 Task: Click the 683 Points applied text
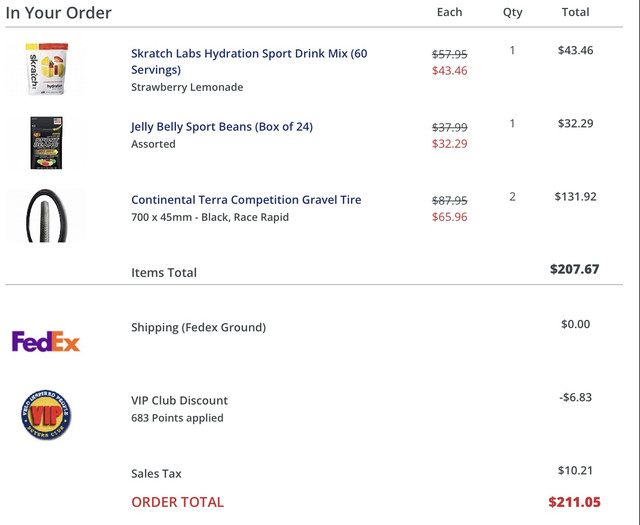pos(177,418)
